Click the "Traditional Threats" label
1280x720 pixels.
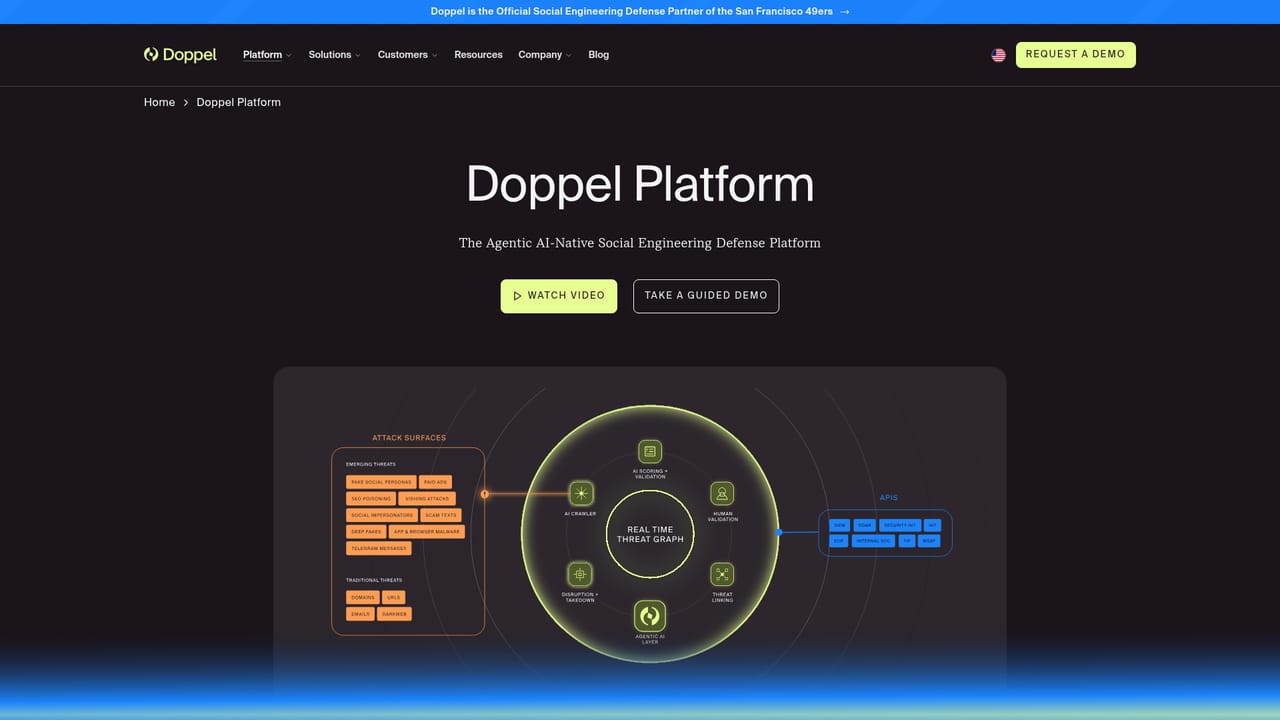pos(374,580)
